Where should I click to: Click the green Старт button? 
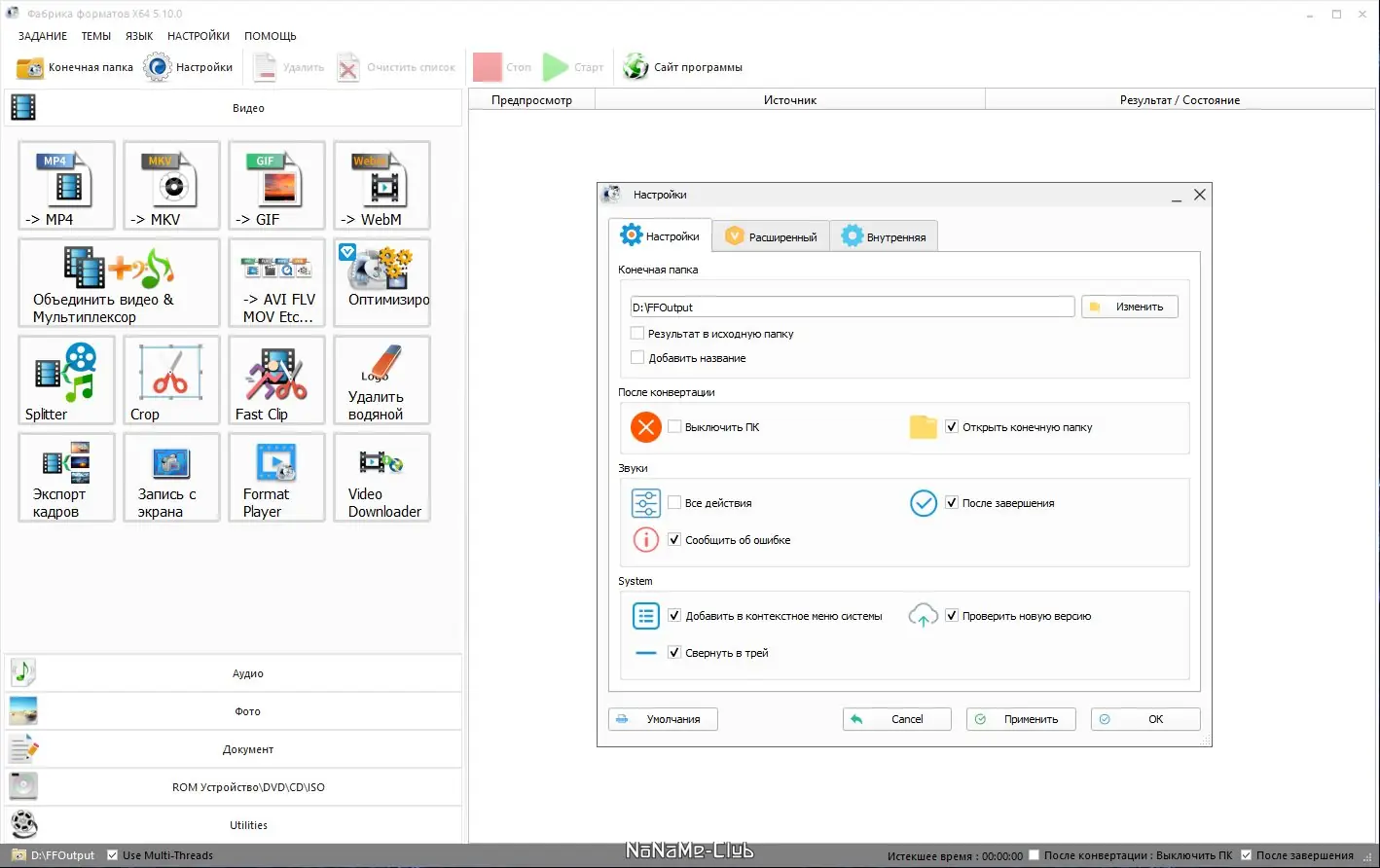coord(573,67)
